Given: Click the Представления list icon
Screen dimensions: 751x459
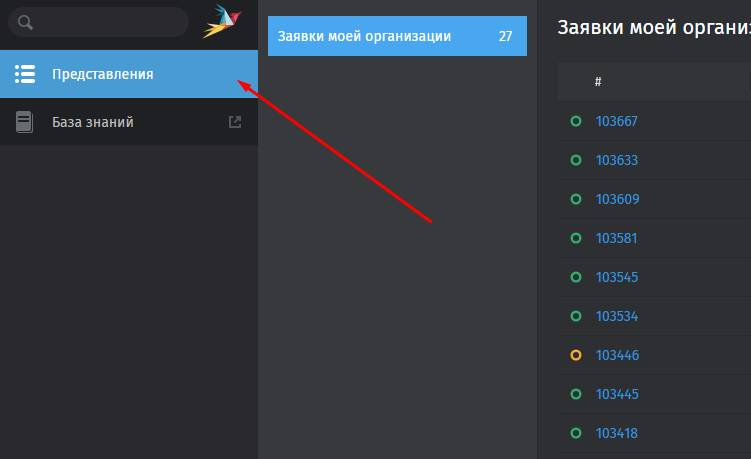Looking at the screenshot, I should (x=25, y=74).
